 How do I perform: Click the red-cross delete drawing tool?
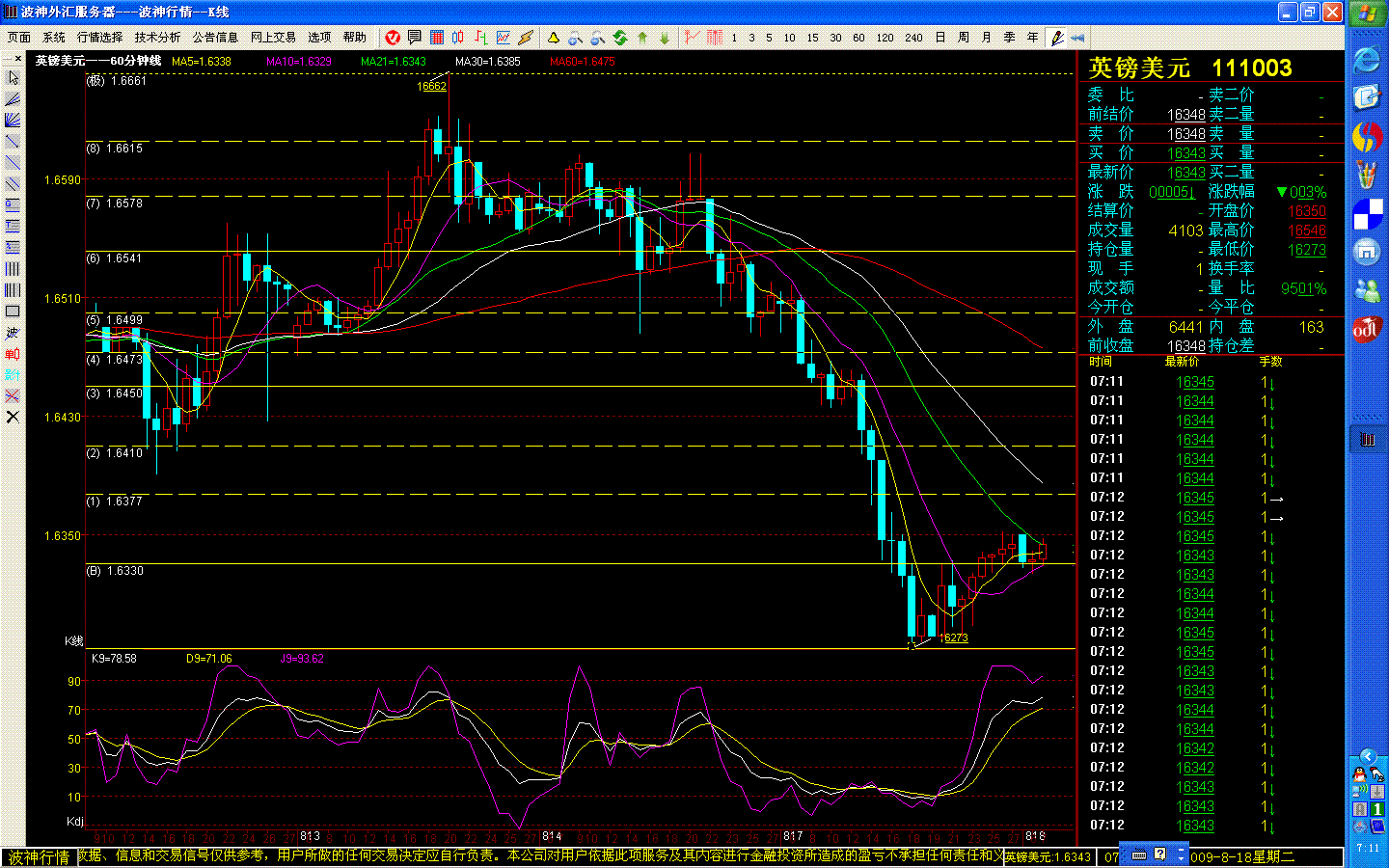(13, 396)
